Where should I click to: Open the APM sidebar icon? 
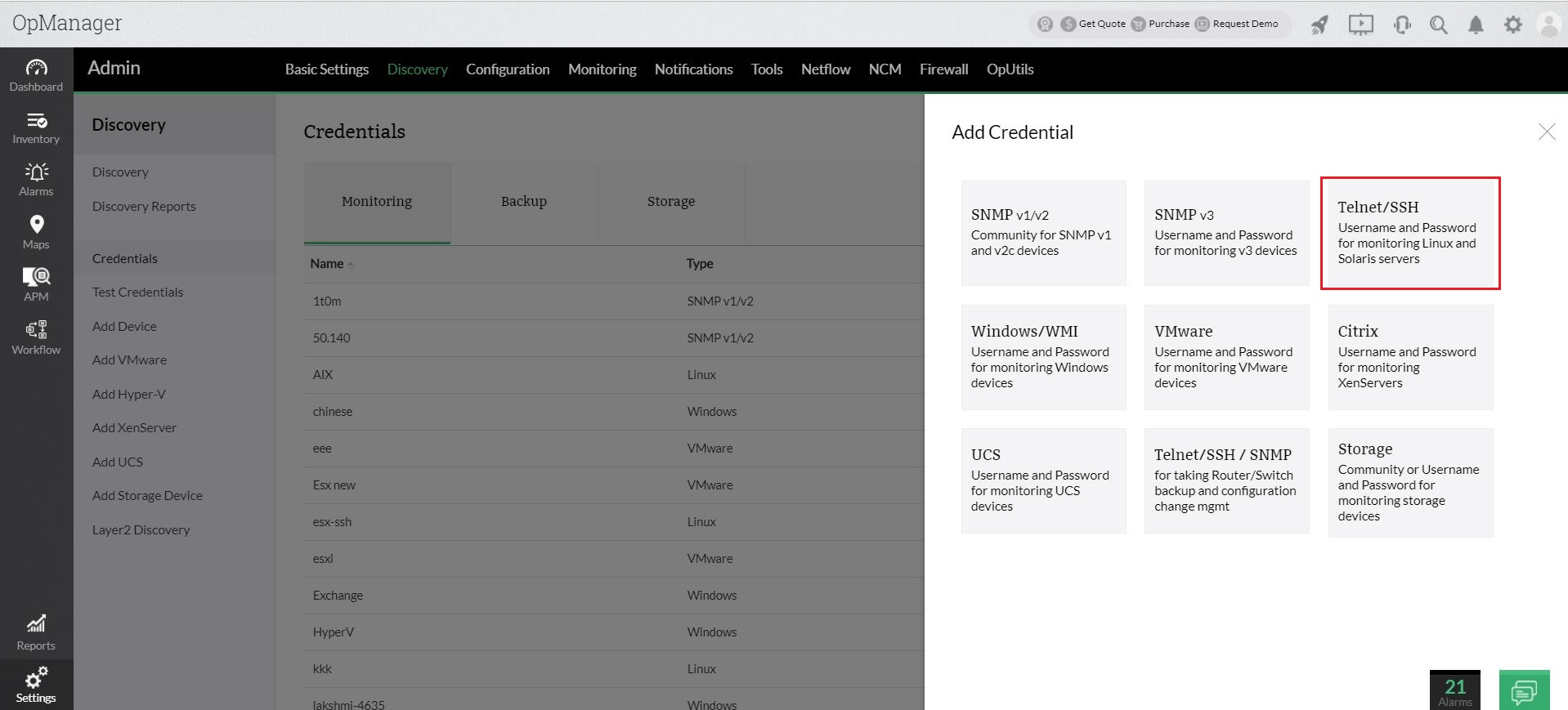point(36,284)
